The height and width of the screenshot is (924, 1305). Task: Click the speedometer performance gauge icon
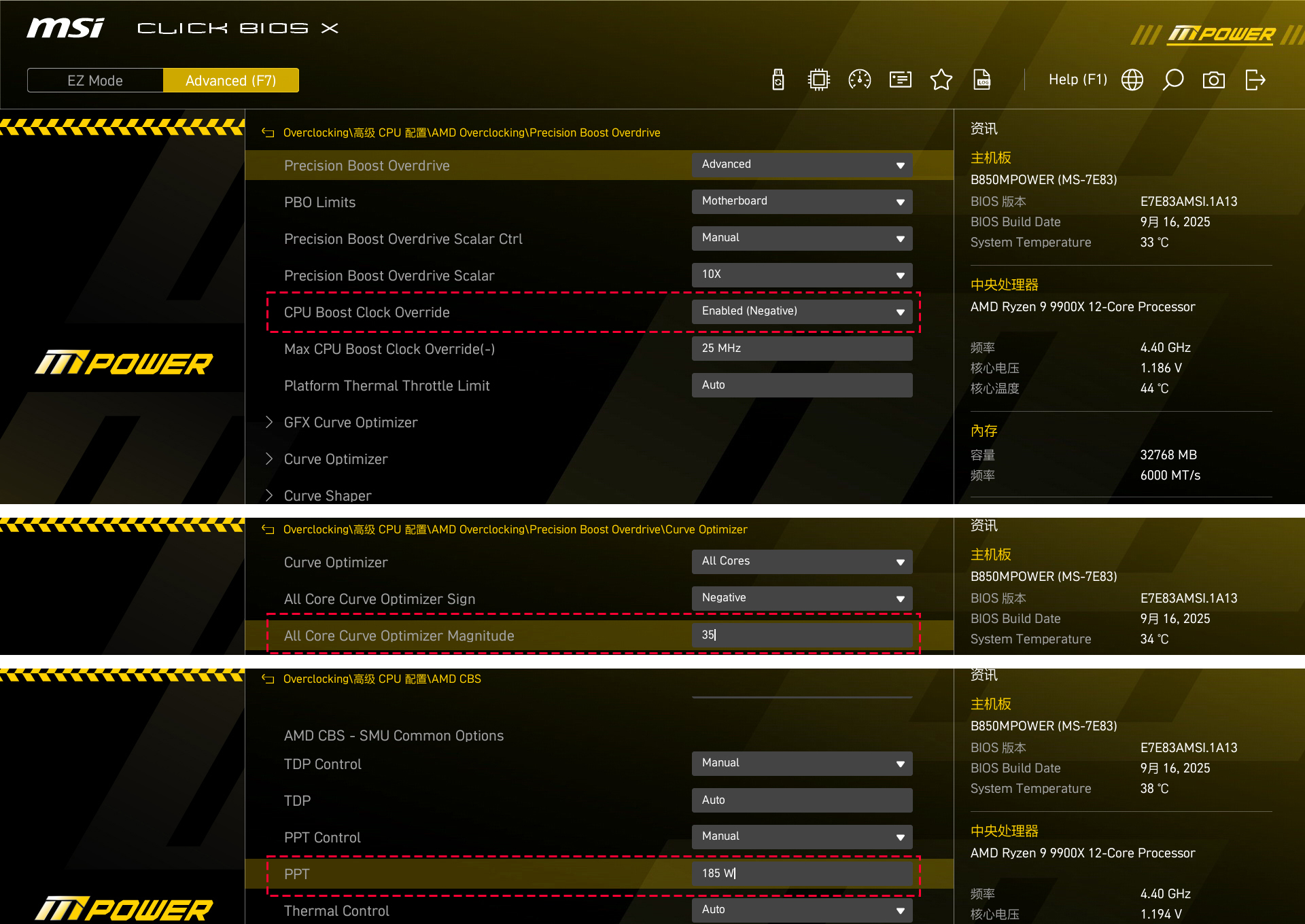pyautogui.click(x=860, y=80)
